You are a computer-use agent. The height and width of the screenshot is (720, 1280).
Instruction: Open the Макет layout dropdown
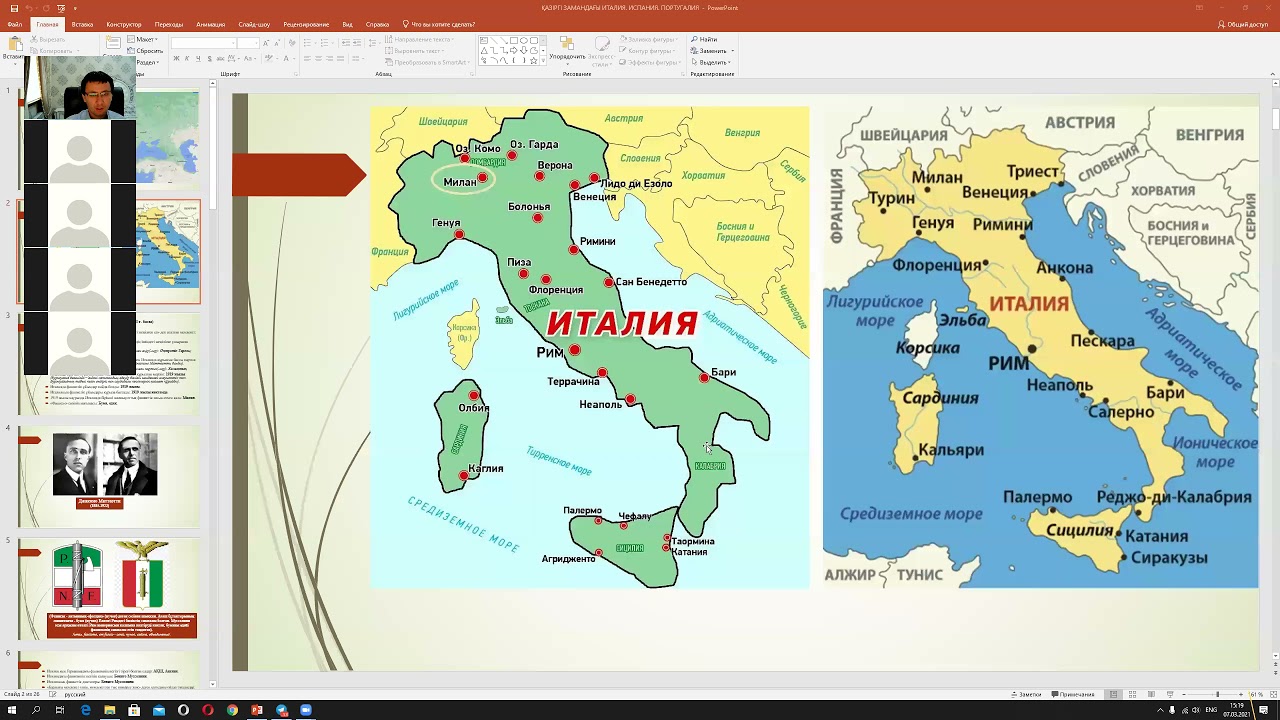coord(143,40)
